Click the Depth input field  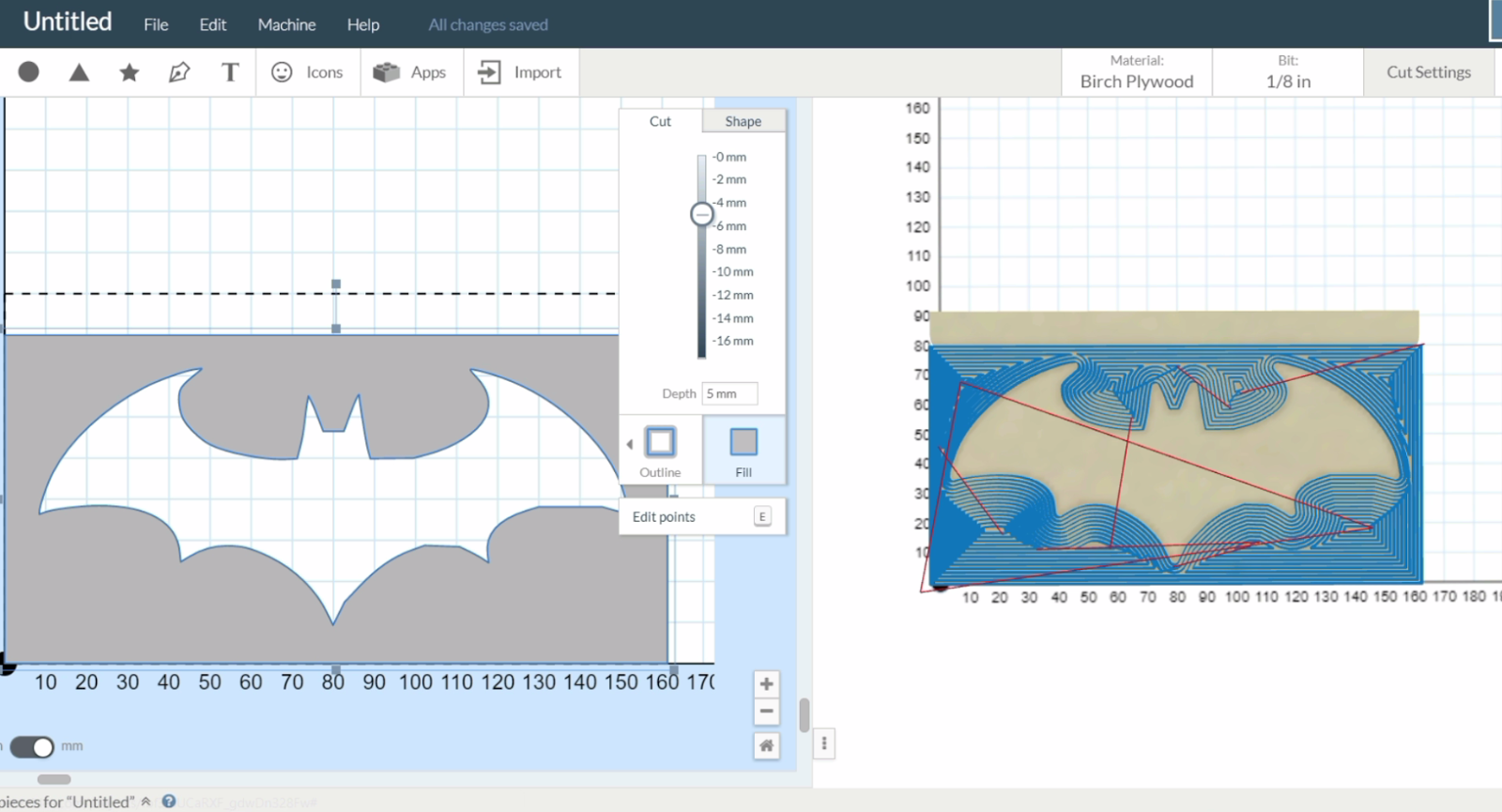click(729, 393)
